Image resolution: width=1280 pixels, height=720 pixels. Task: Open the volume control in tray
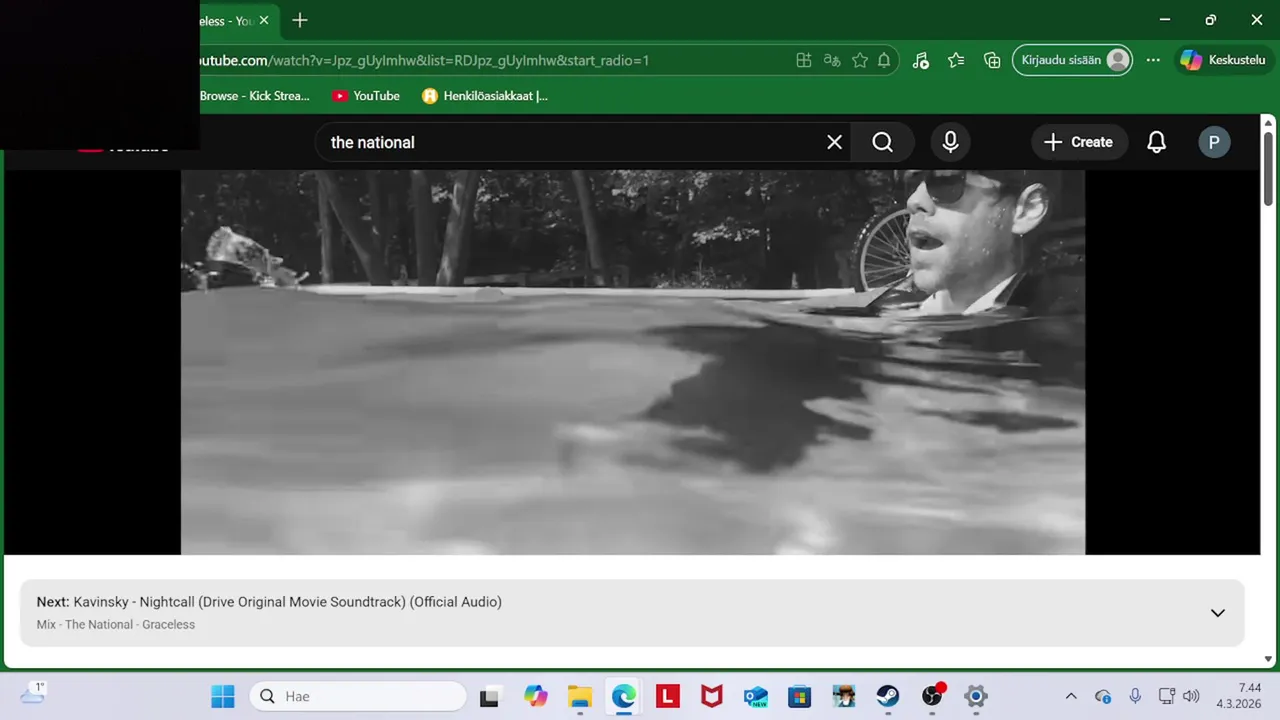(x=1190, y=696)
